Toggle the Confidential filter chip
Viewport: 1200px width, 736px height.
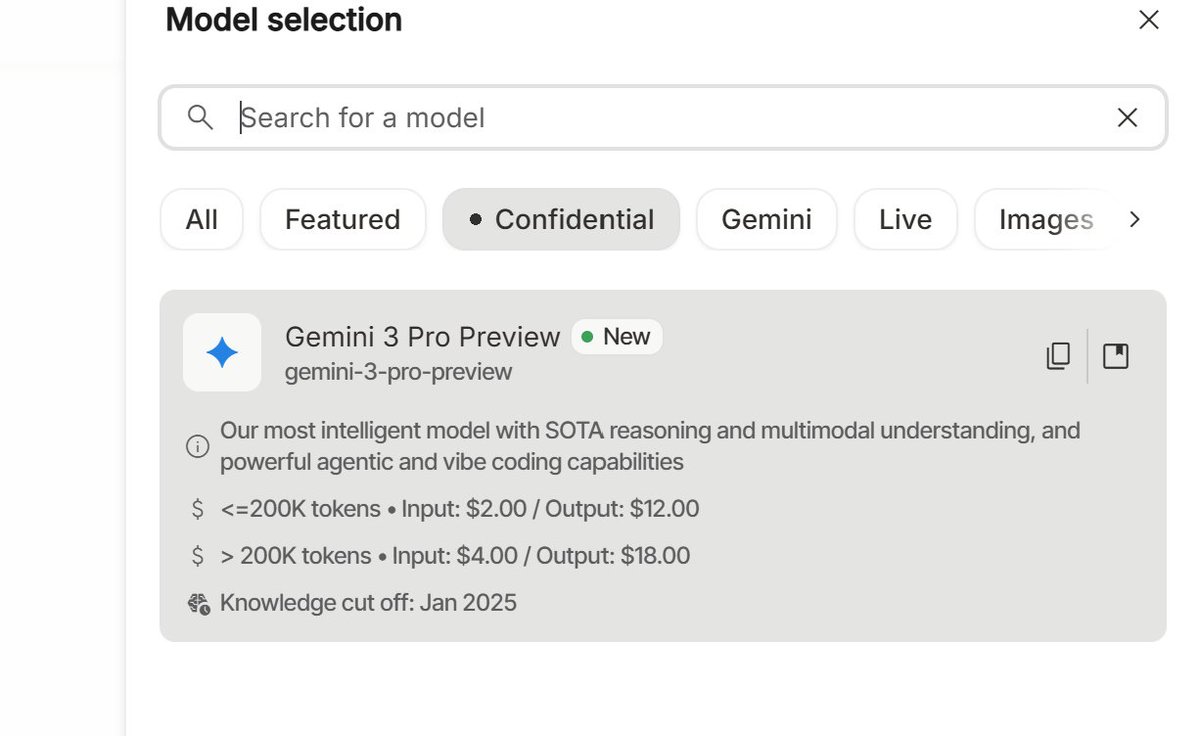pos(561,219)
